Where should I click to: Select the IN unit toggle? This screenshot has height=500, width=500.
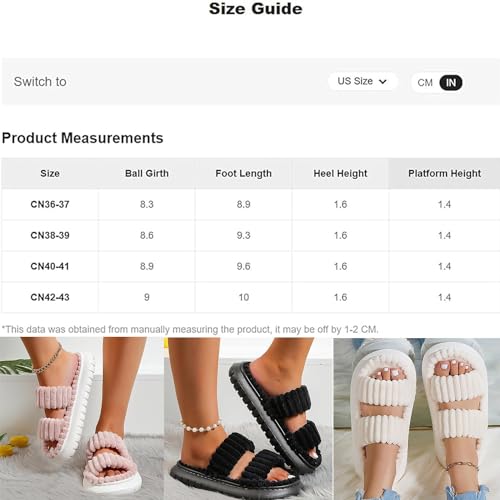pyautogui.click(x=451, y=82)
